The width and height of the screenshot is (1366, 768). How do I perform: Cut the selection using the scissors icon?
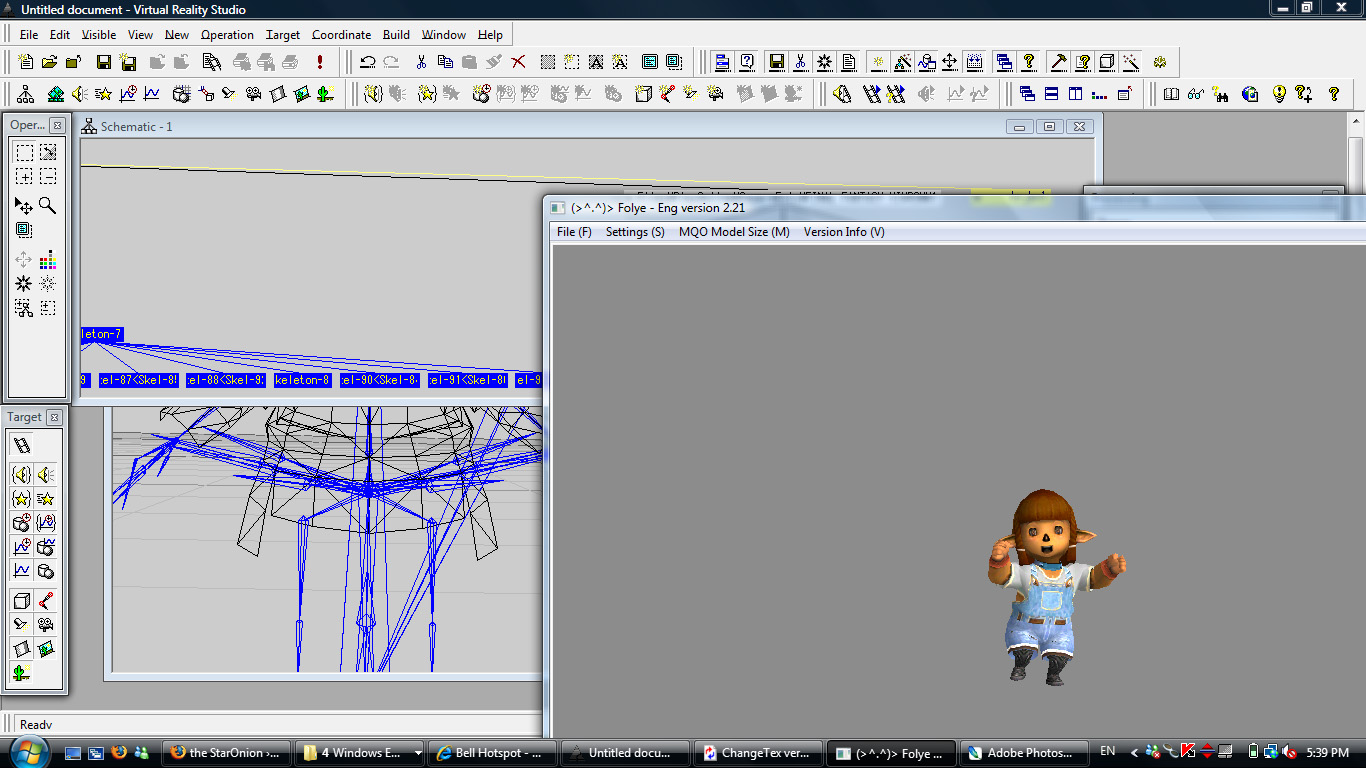[x=421, y=62]
